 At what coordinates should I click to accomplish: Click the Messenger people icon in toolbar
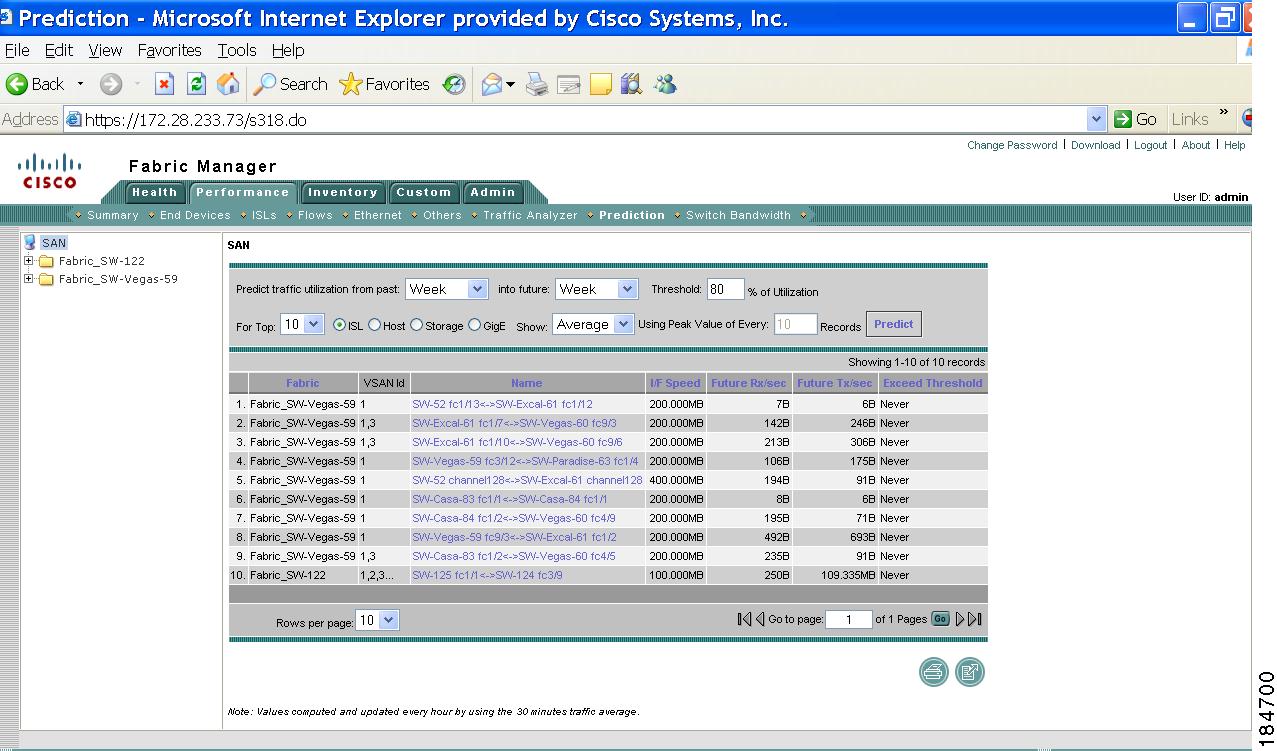pos(665,85)
